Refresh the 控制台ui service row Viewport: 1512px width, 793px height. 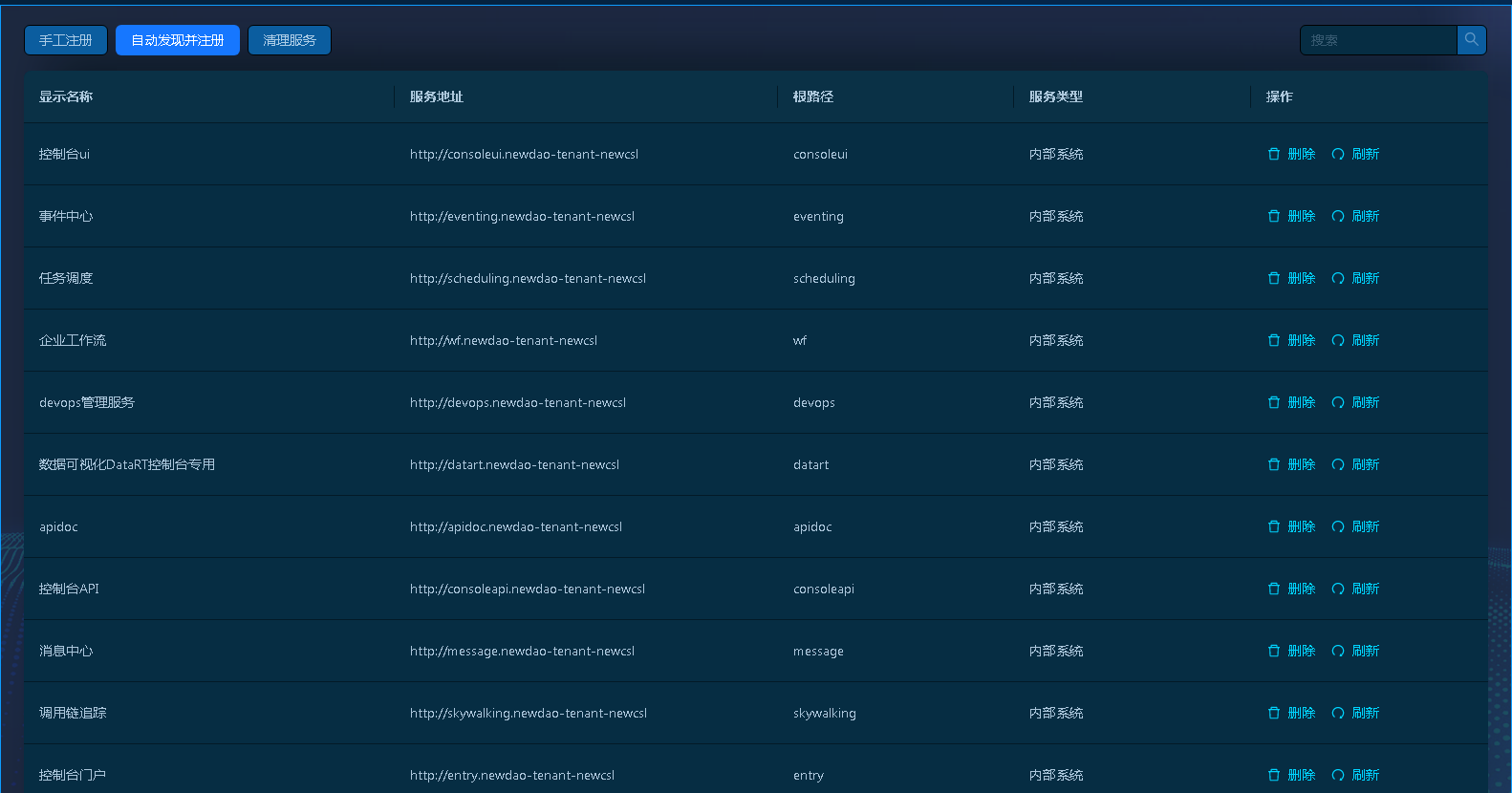pyautogui.click(x=1355, y=154)
